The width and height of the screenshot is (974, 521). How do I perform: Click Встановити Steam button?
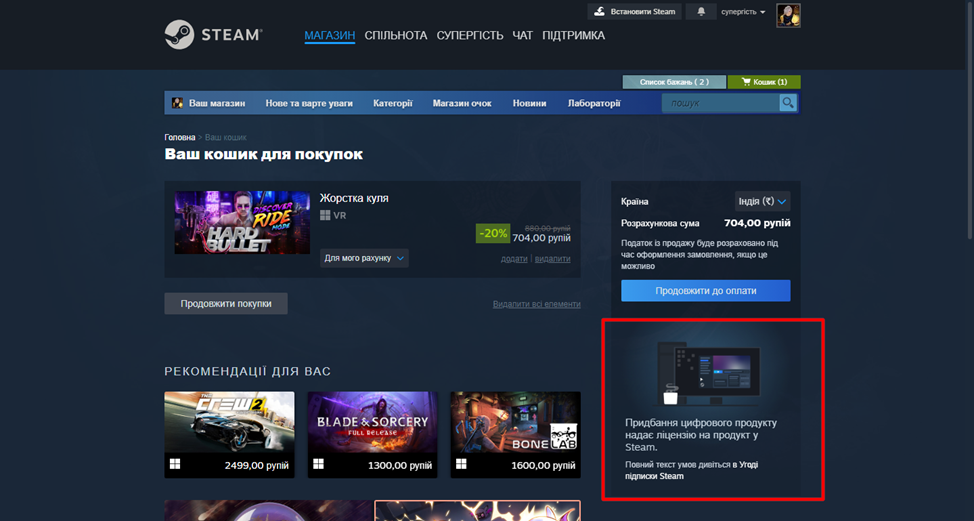coord(635,12)
